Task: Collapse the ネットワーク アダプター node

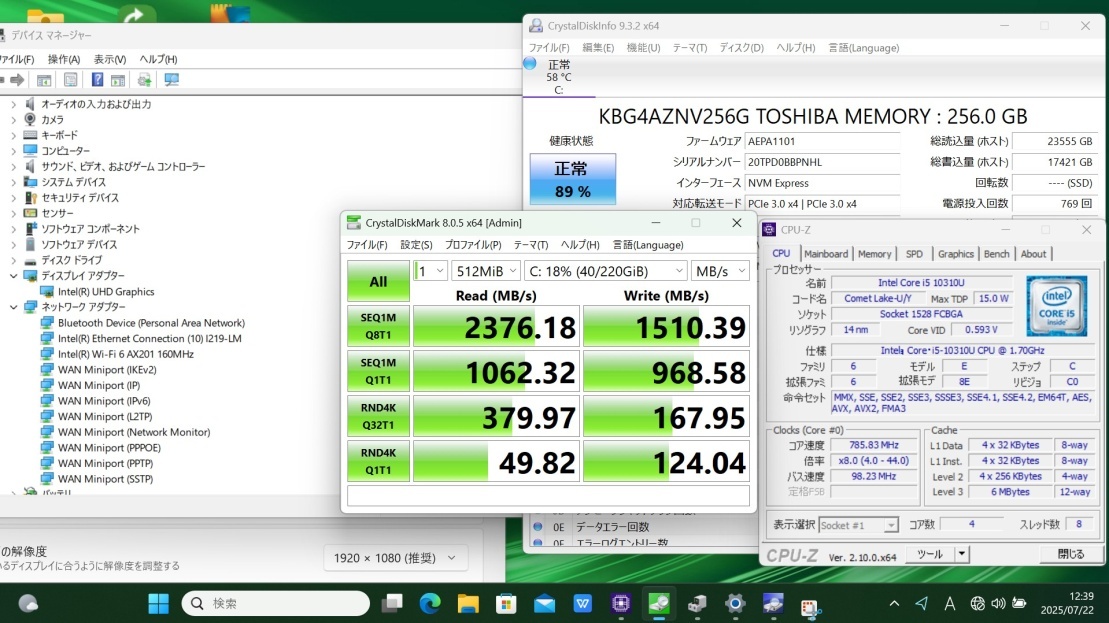Action: (13, 307)
